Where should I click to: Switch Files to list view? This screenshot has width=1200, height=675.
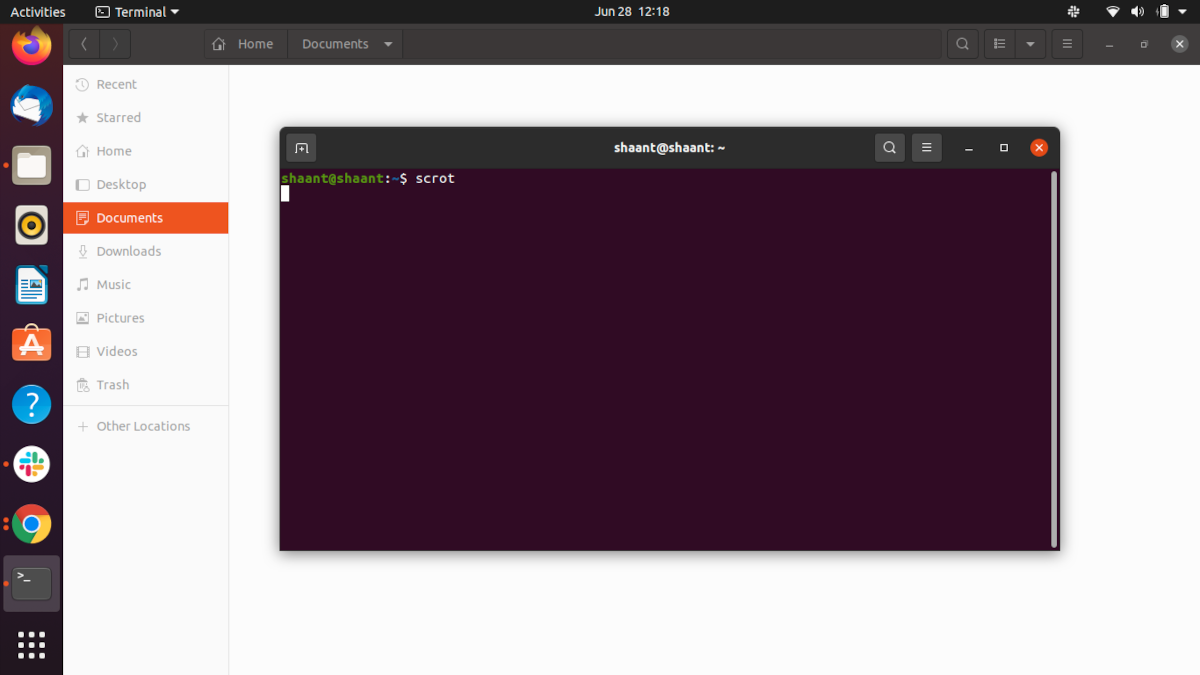998,43
